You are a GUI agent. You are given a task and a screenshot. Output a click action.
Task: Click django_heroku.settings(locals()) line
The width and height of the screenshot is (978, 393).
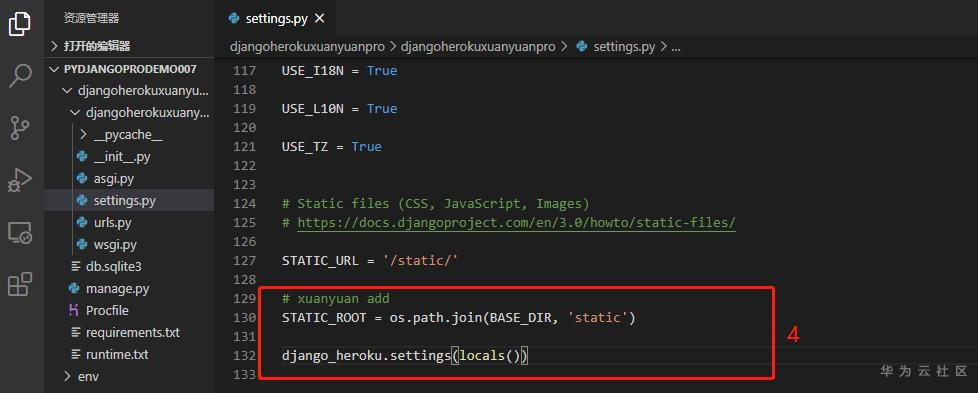coord(405,356)
